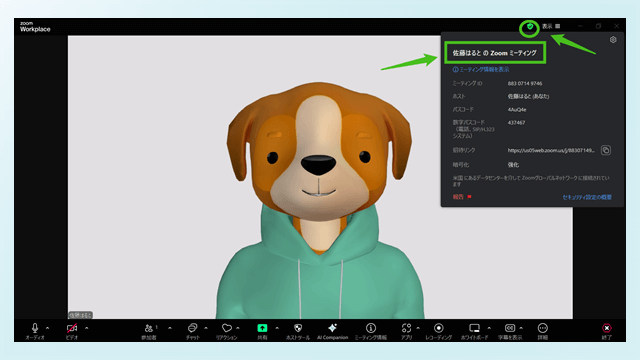Open 詳細 more options
640x360 pixels.
pos(542,331)
